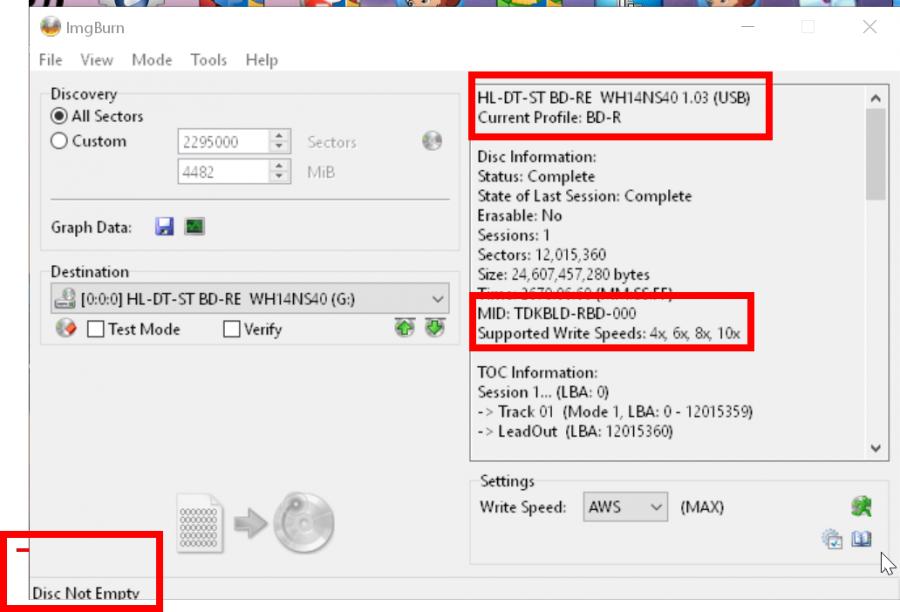Open the Write Speed AWS dropdown

point(625,507)
